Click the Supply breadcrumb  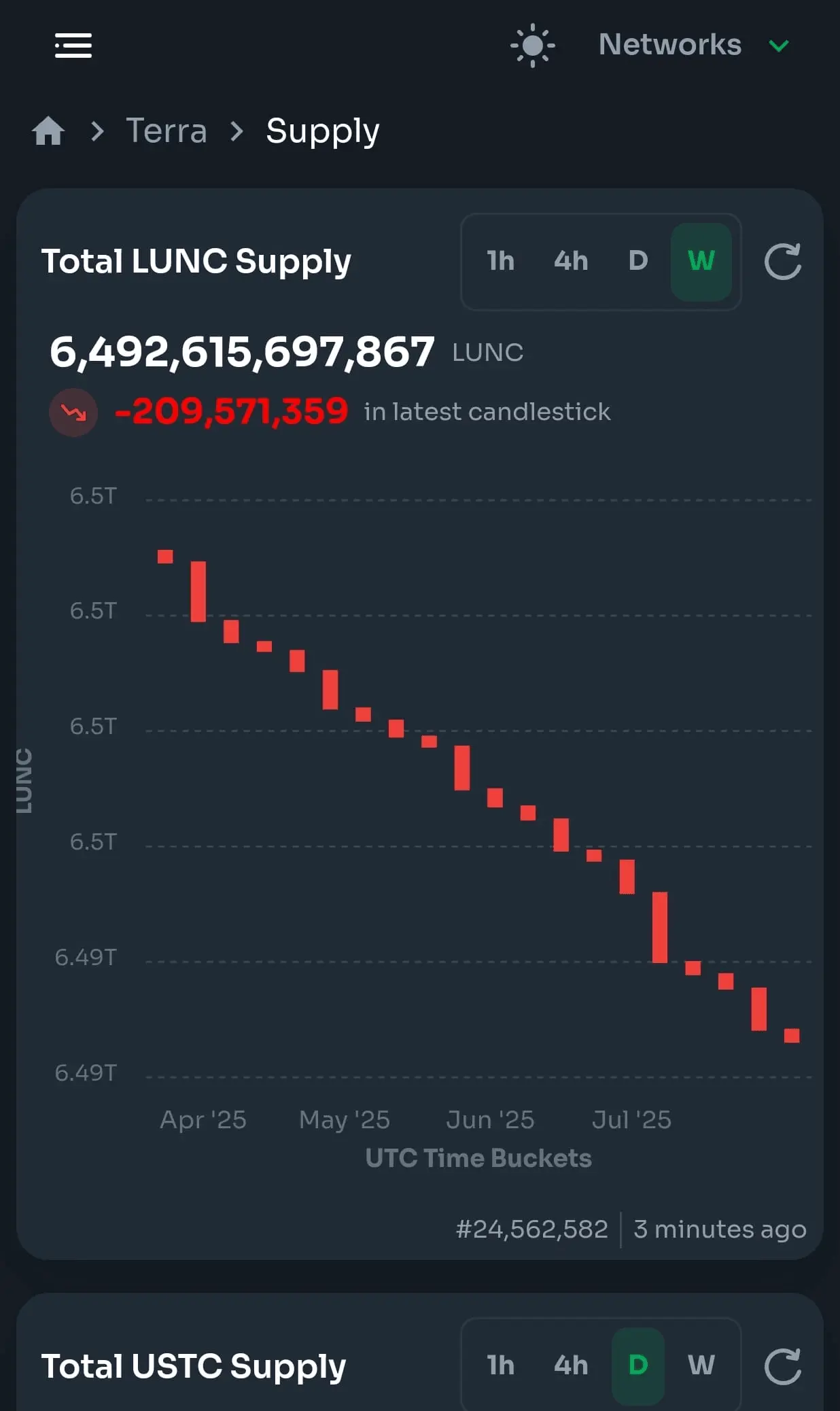(323, 131)
